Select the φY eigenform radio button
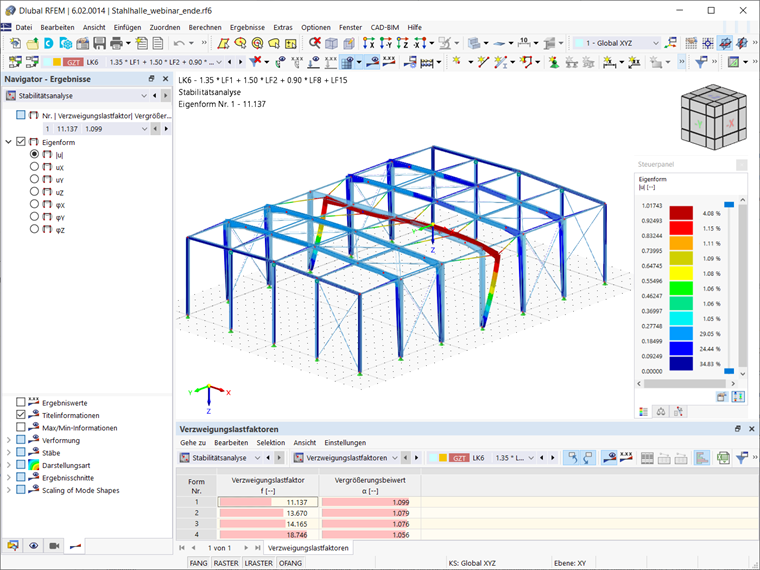The image size is (760, 570). (34, 217)
